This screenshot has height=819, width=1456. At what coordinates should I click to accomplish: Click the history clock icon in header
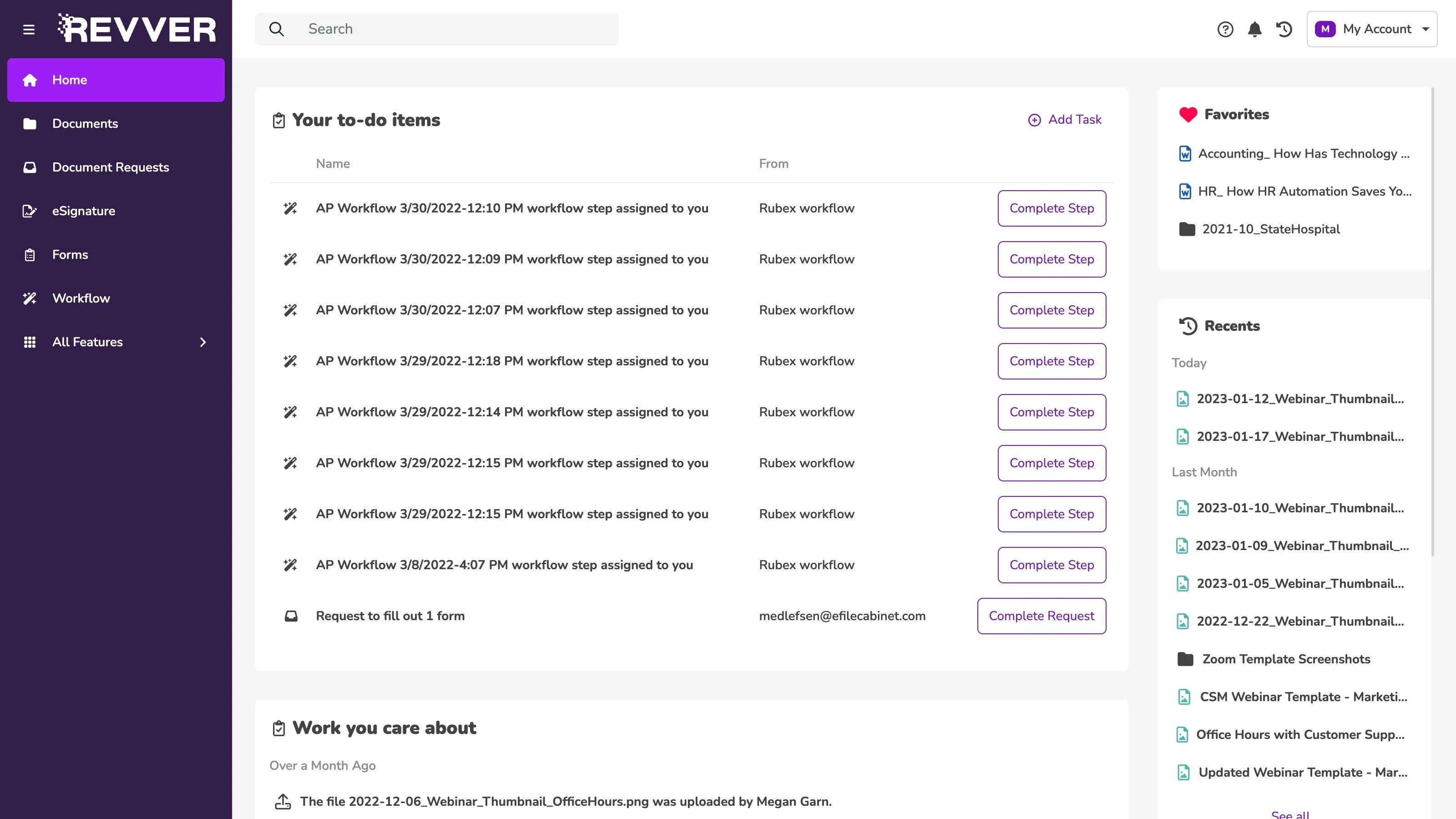pyautogui.click(x=1284, y=30)
